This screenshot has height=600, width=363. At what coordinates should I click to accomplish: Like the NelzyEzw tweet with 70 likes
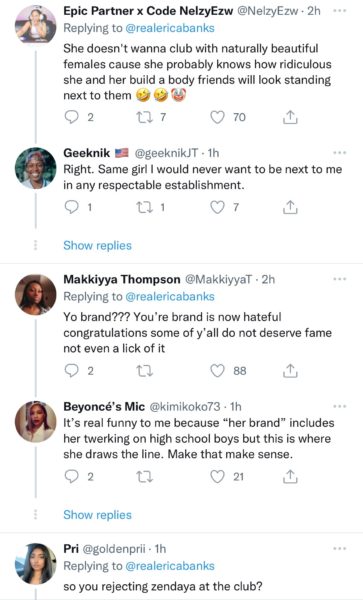click(x=217, y=117)
